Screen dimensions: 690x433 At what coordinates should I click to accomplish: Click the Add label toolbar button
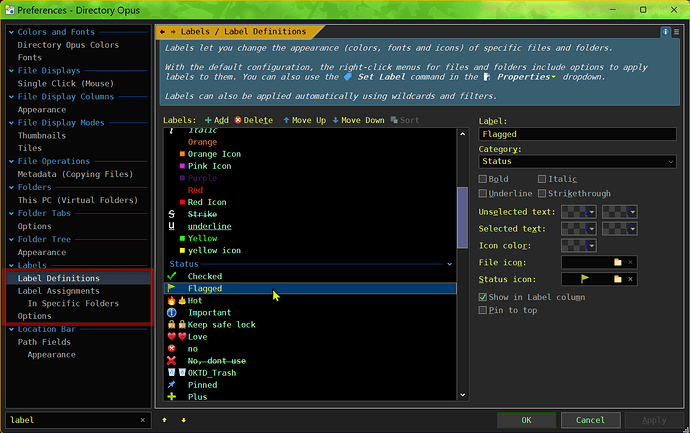coord(213,120)
